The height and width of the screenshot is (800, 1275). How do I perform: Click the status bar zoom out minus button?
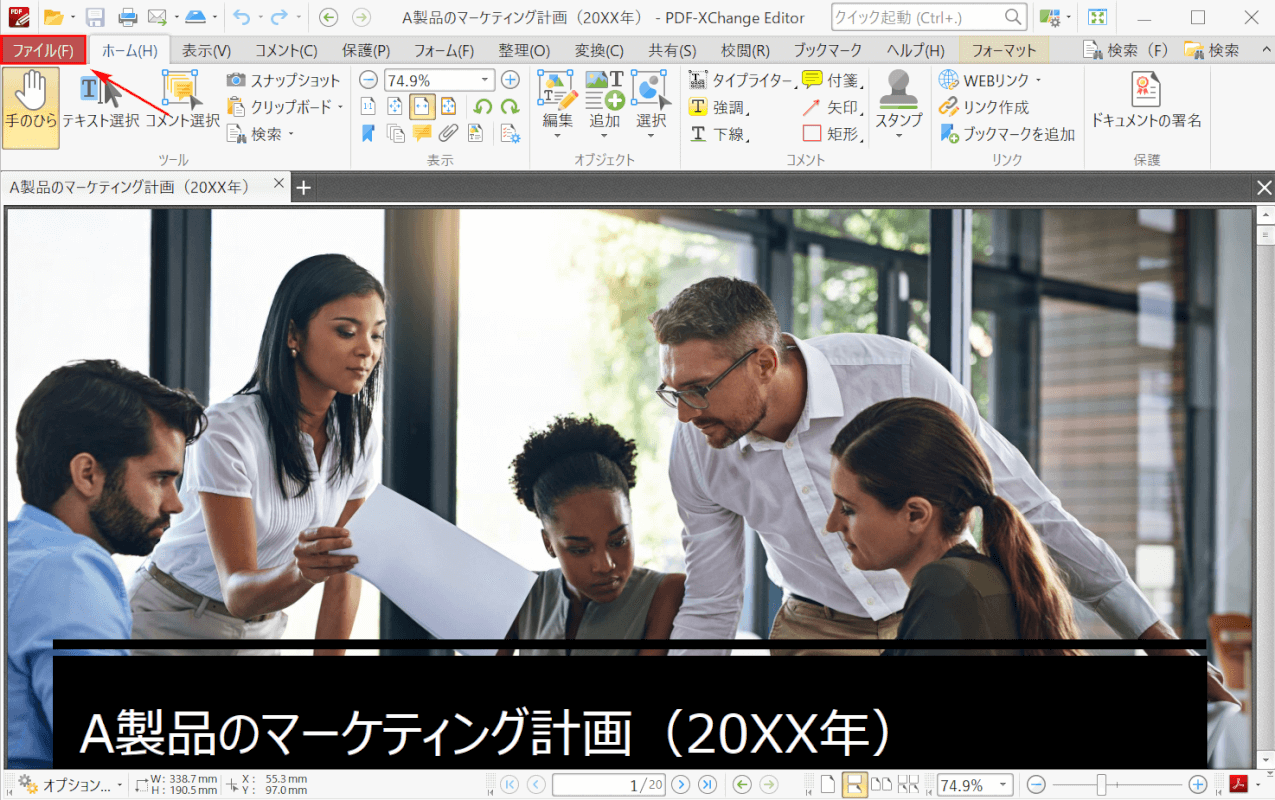(x=1037, y=785)
